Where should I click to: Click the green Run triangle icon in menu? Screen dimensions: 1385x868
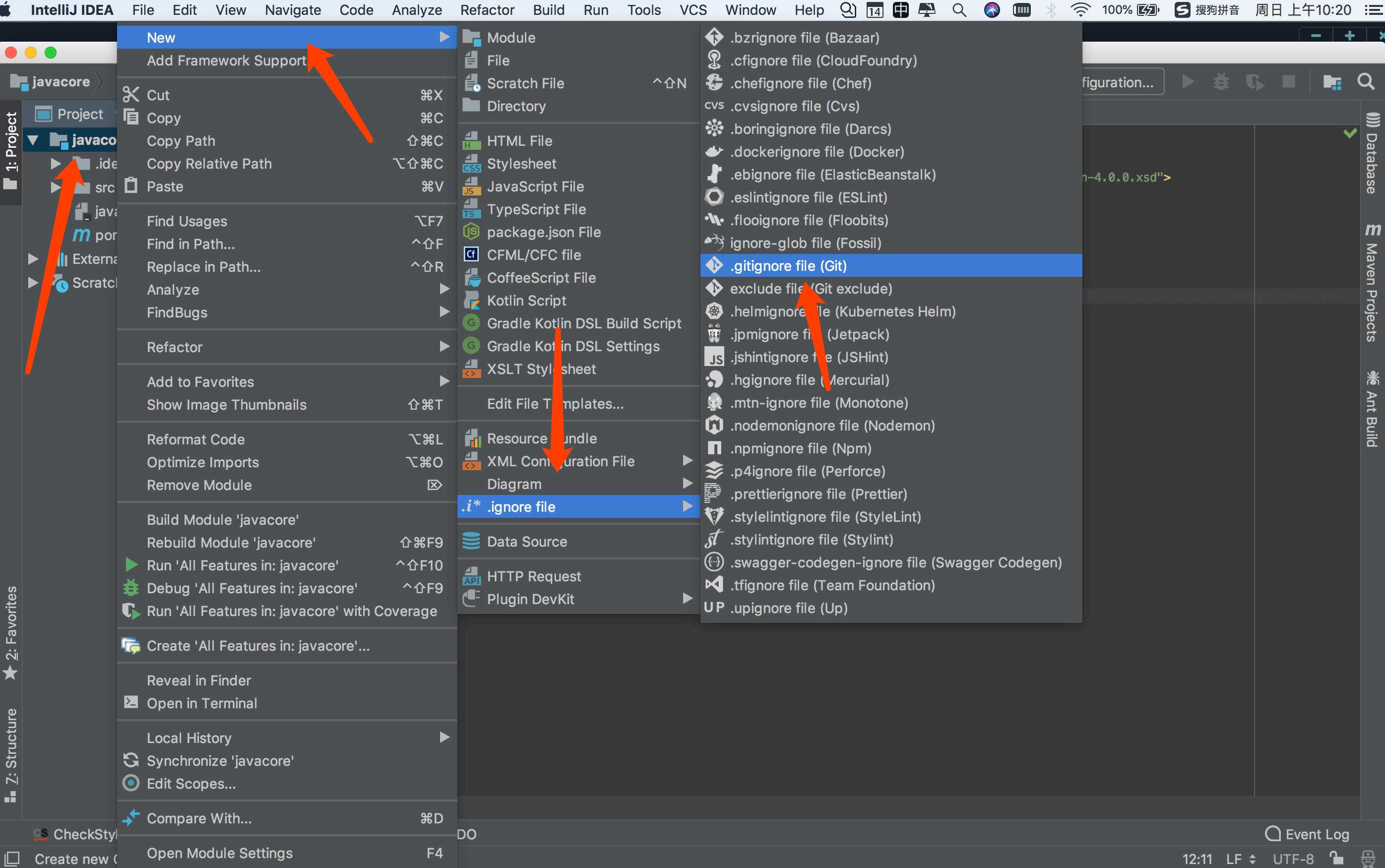[x=131, y=565]
